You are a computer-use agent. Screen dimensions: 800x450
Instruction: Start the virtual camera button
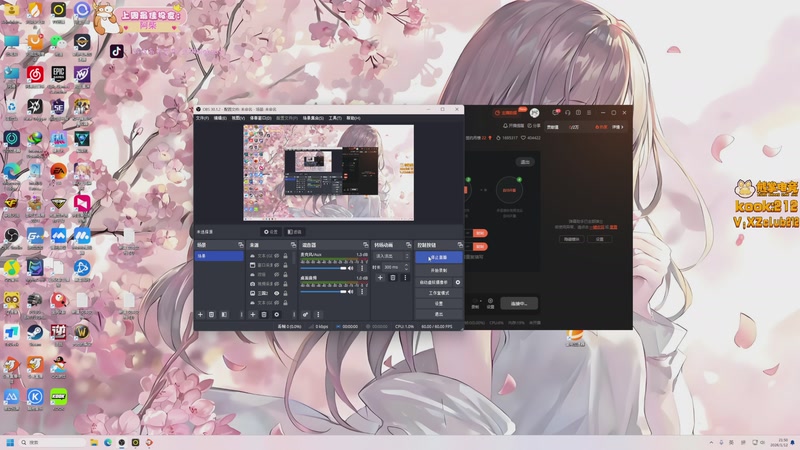(434, 282)
